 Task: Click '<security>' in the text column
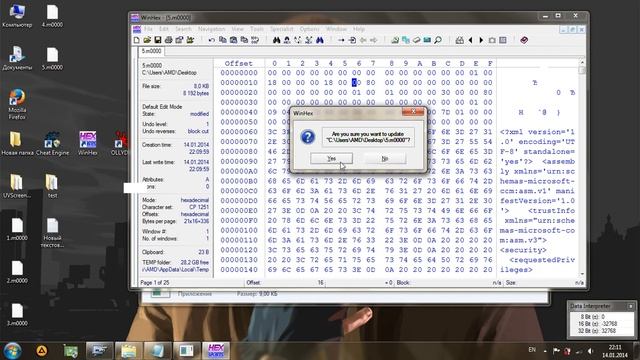[x=523, y=250]
